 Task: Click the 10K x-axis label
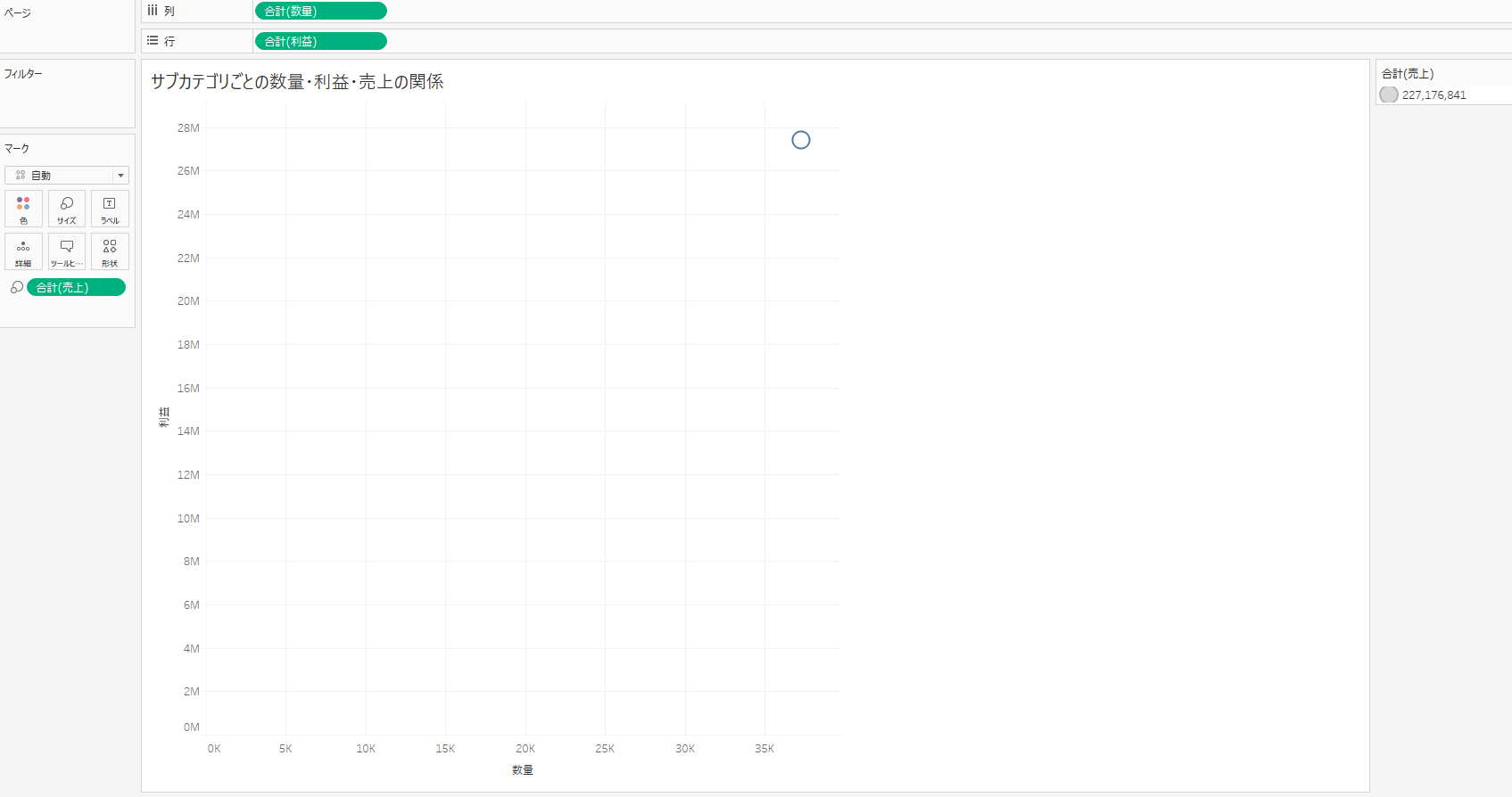point(366,749)
